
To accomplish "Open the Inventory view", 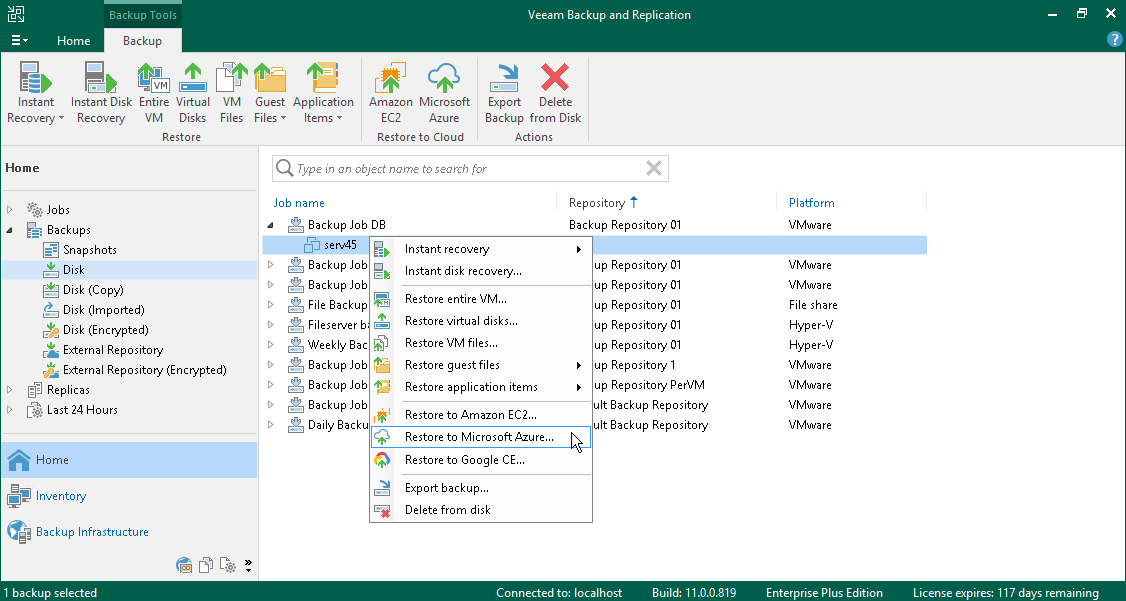I will 129,496.
